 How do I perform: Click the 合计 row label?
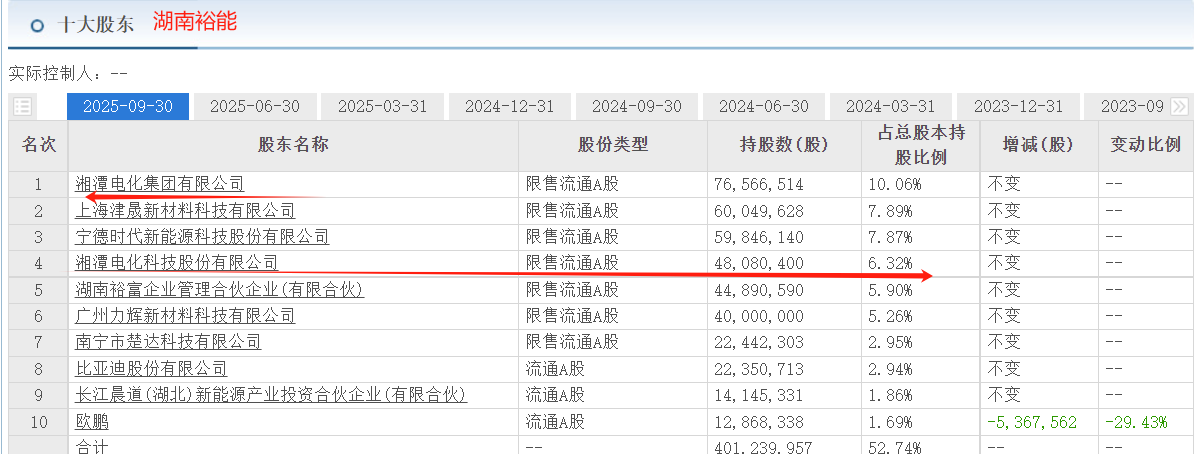point(92,447)
